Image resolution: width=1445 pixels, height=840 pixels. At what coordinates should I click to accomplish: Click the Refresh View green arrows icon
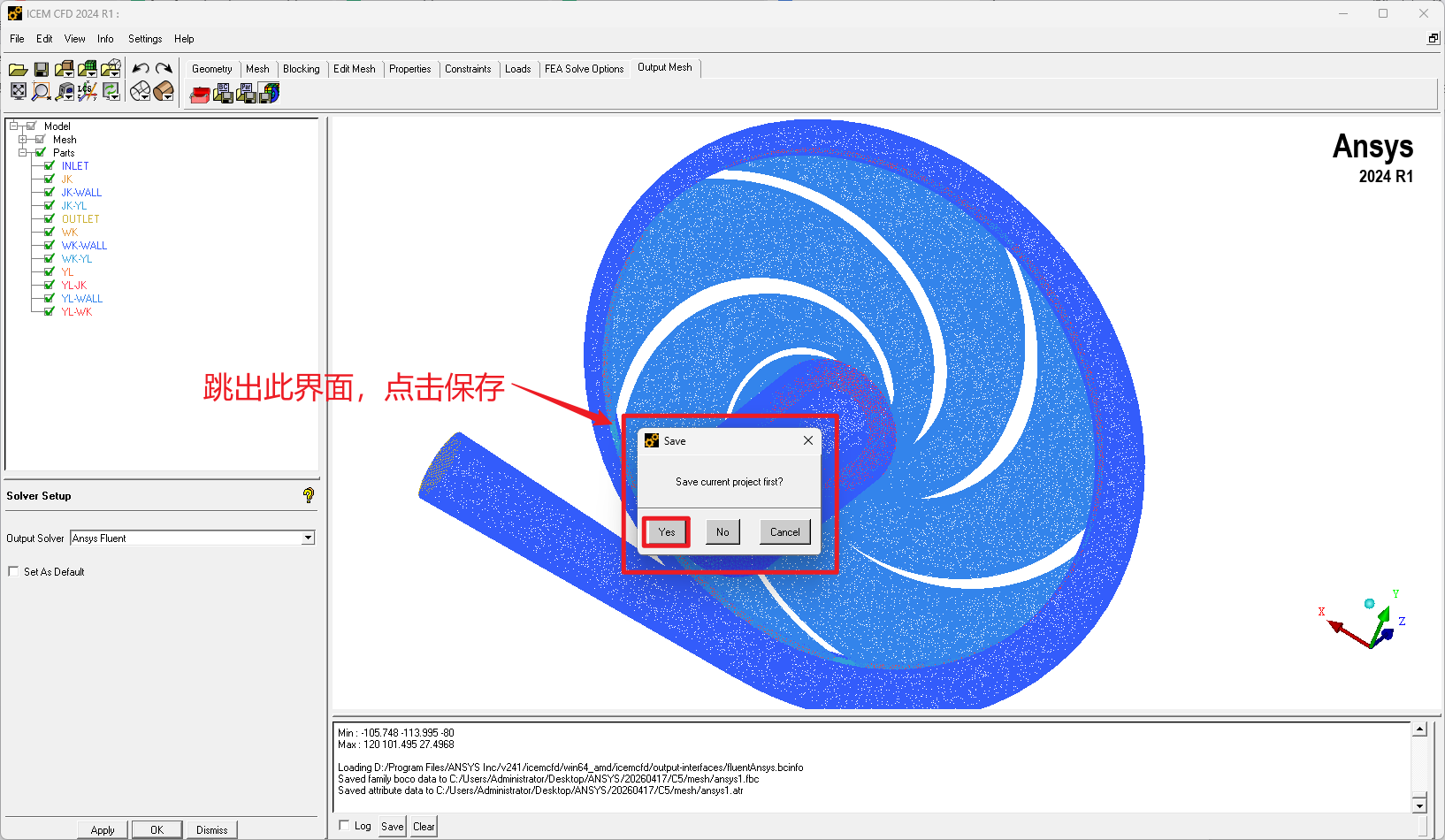tap(110, 90)
